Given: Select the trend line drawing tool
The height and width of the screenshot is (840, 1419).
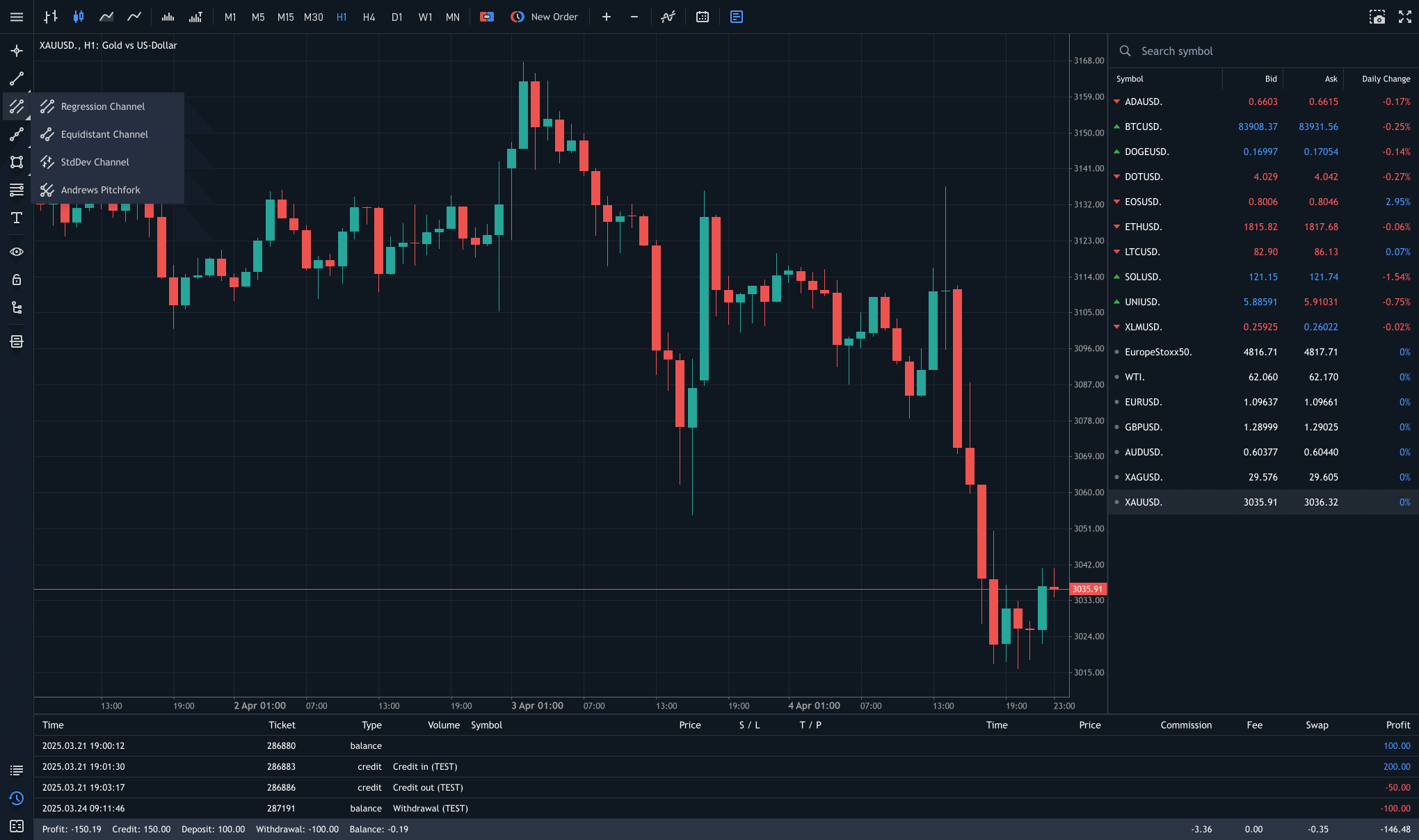Looking at the screenshot, I should pos(17,79).
